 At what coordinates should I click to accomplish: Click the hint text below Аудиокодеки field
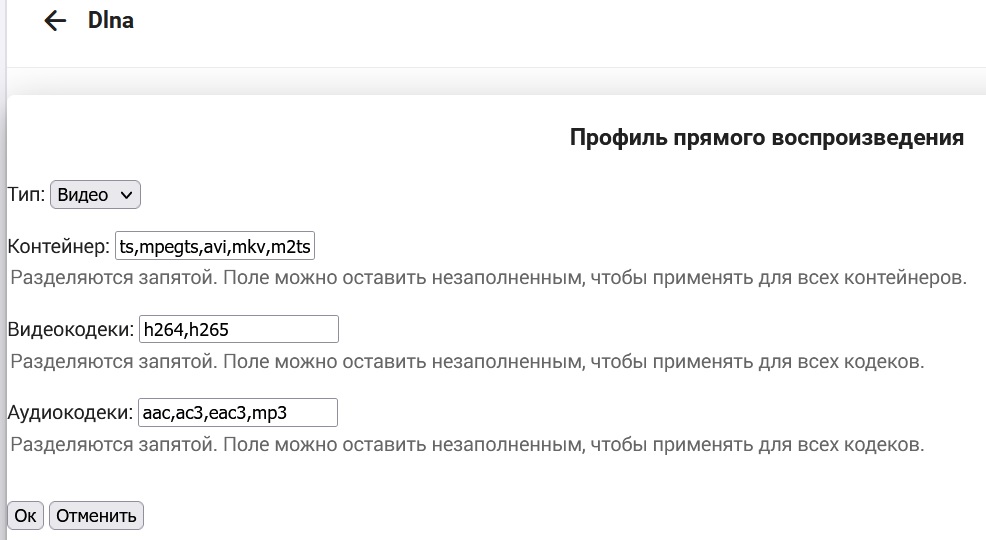tap(467, 444)
